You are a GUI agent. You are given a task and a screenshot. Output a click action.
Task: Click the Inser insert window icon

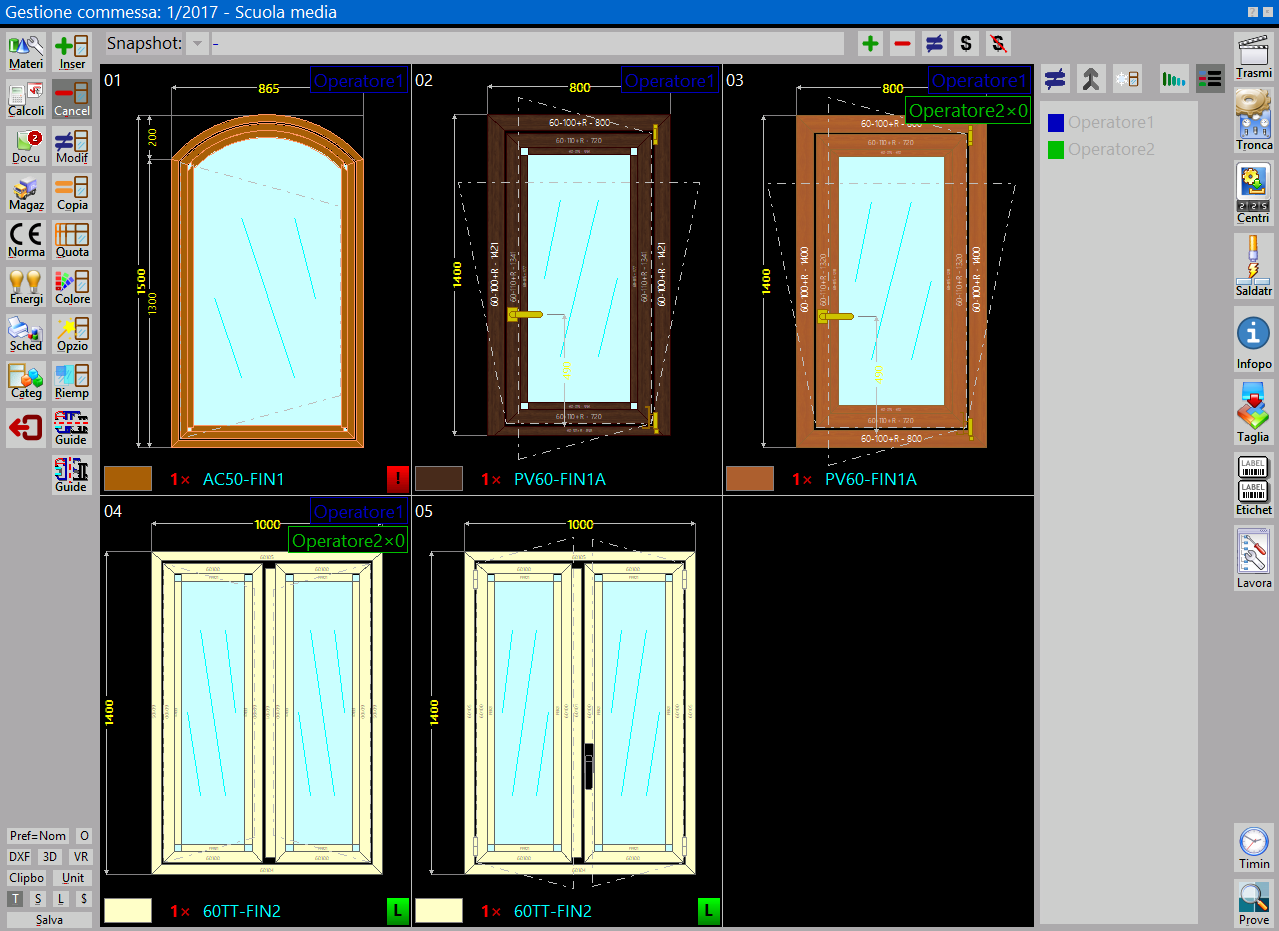pyautogui.click(x=72, y=52)
